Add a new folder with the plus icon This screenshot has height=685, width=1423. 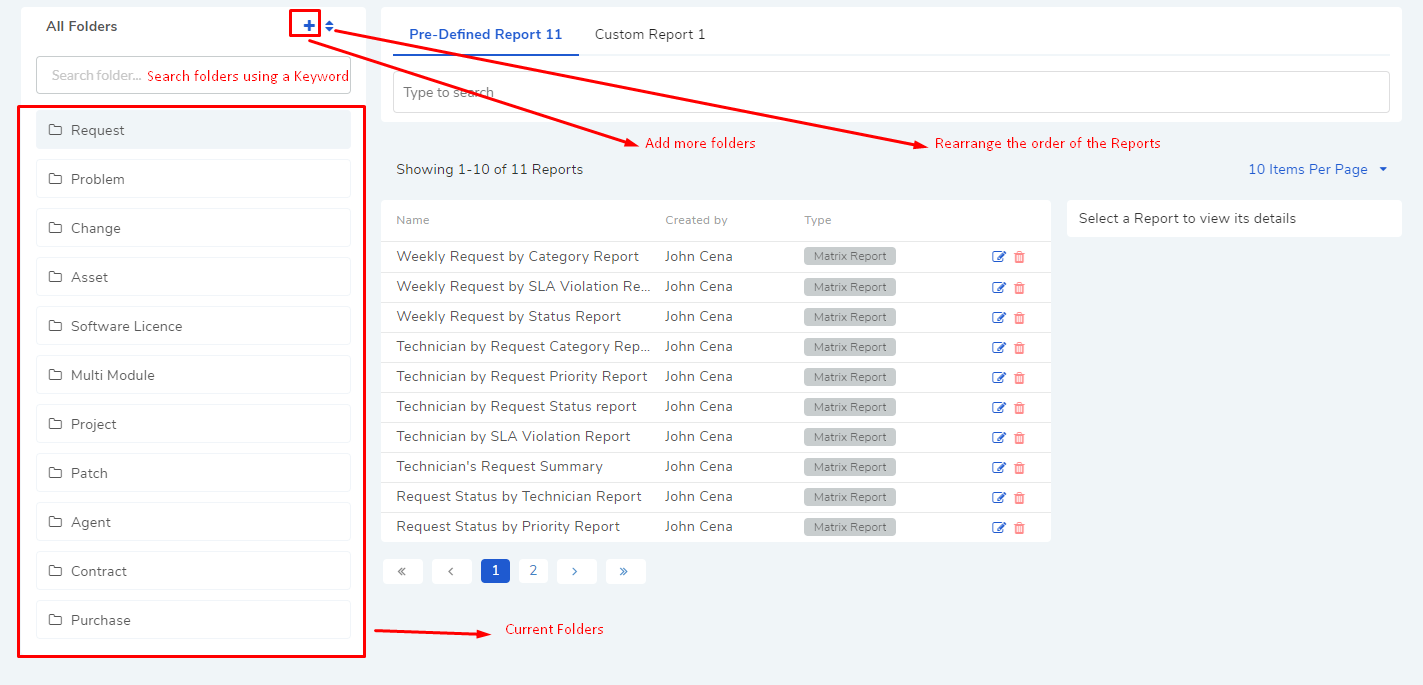coord(309,25)
